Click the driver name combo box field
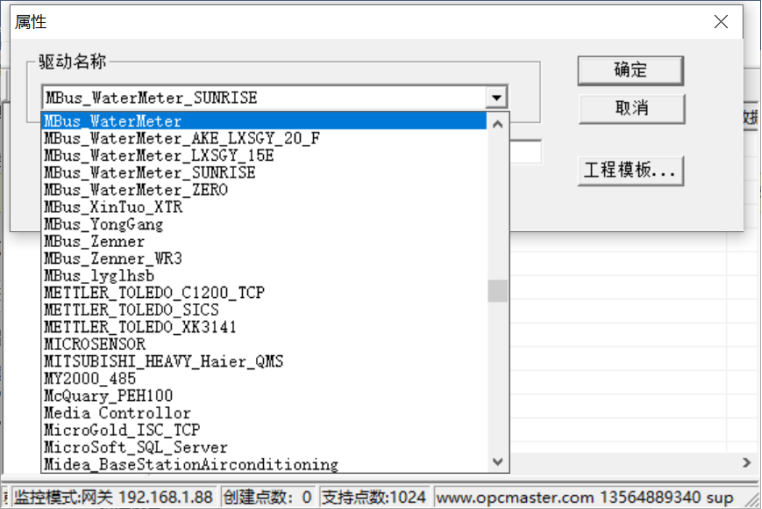 click(x=275, y=98)
